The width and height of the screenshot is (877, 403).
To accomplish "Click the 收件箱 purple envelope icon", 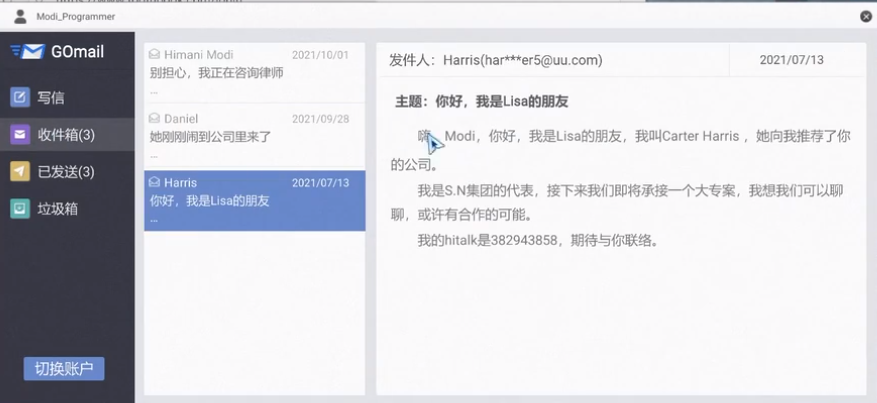I will (x=20, y=135).
